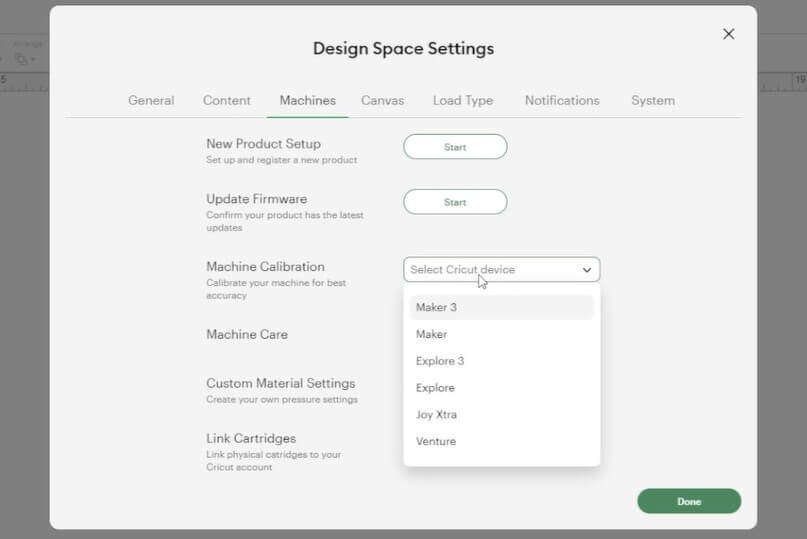Click the Custom Material Settings heading
This screenshot has width=807, height=539.
click(x=280, y=384)
